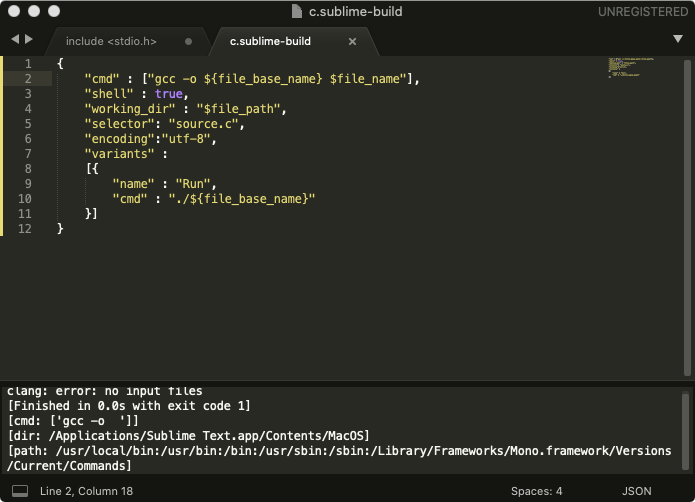Click the unsaved dot on the include <stdio.h> tab
Viewport: 695px width, 502px height.
[x=189, y=42]
